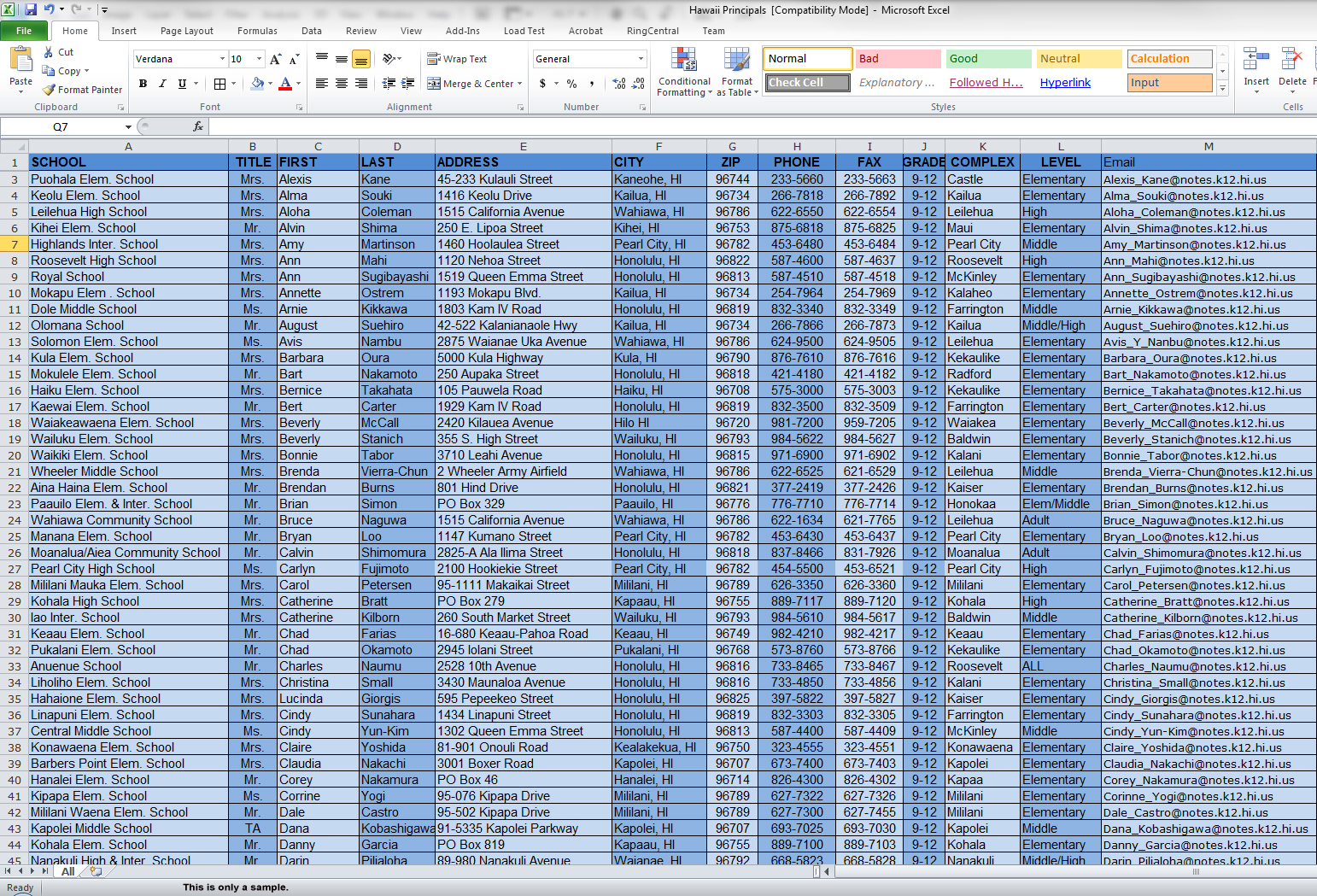This screenshot has width=1317, height=896.
Task: Open the Insert Function fx dialog
Action: [198, 126]
